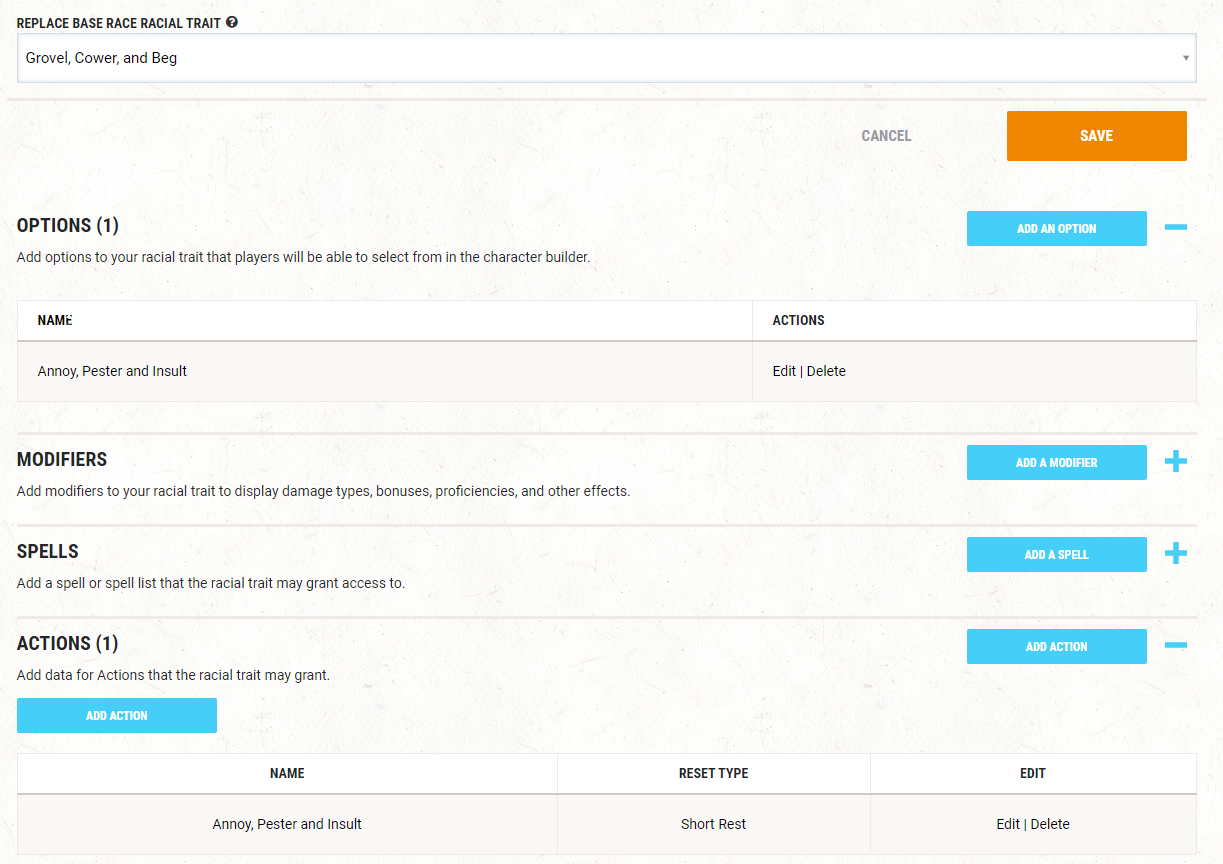Click Annoy, Pester and Insult in options table
The height and width of the screenshot is (864, 1223).
click(x=112, y=371)
